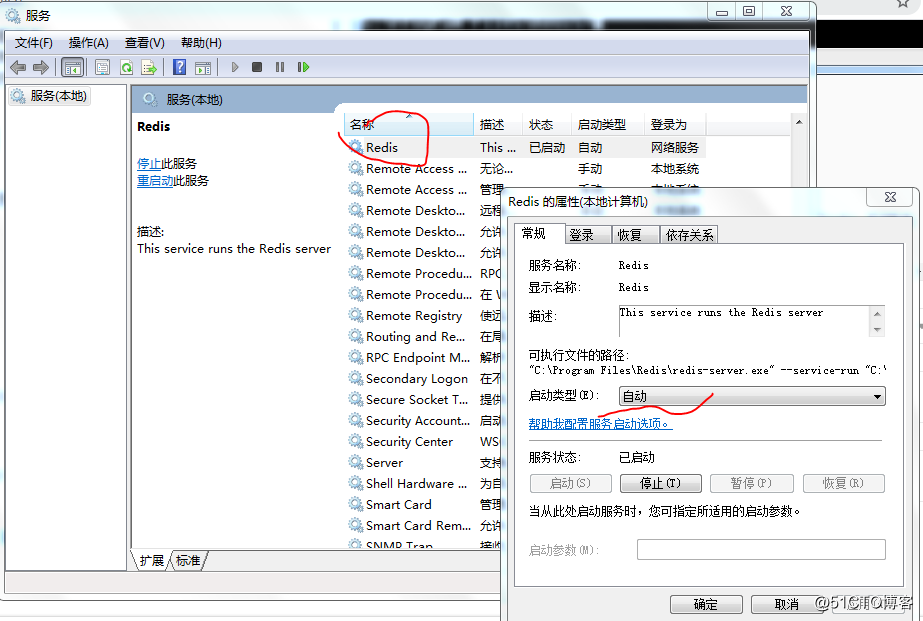Click gear icon of Secondary Logon row
Screen dimensions: 923x621
click(356, 378)
